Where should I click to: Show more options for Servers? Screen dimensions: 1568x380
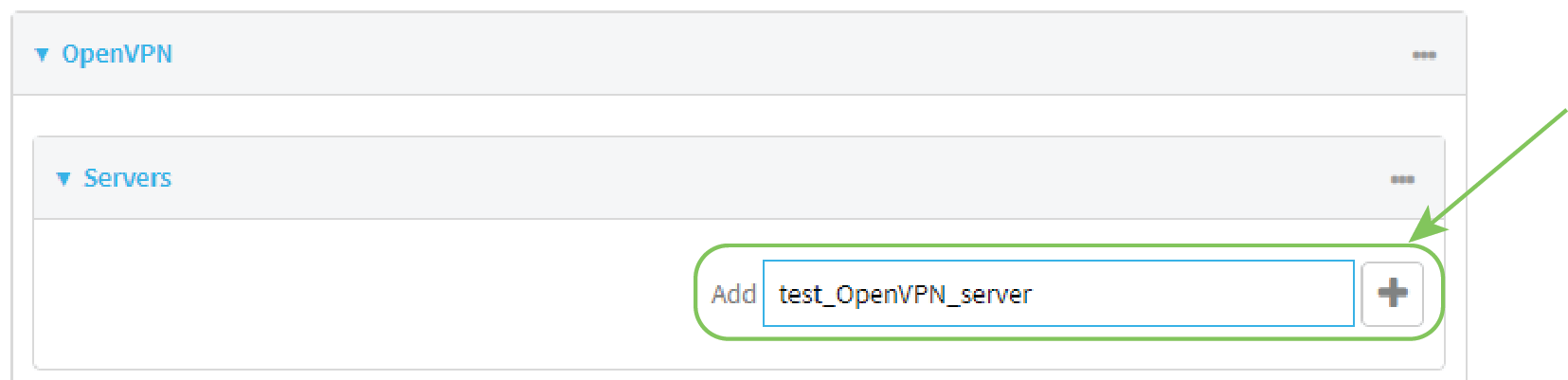pos(1402,179)
